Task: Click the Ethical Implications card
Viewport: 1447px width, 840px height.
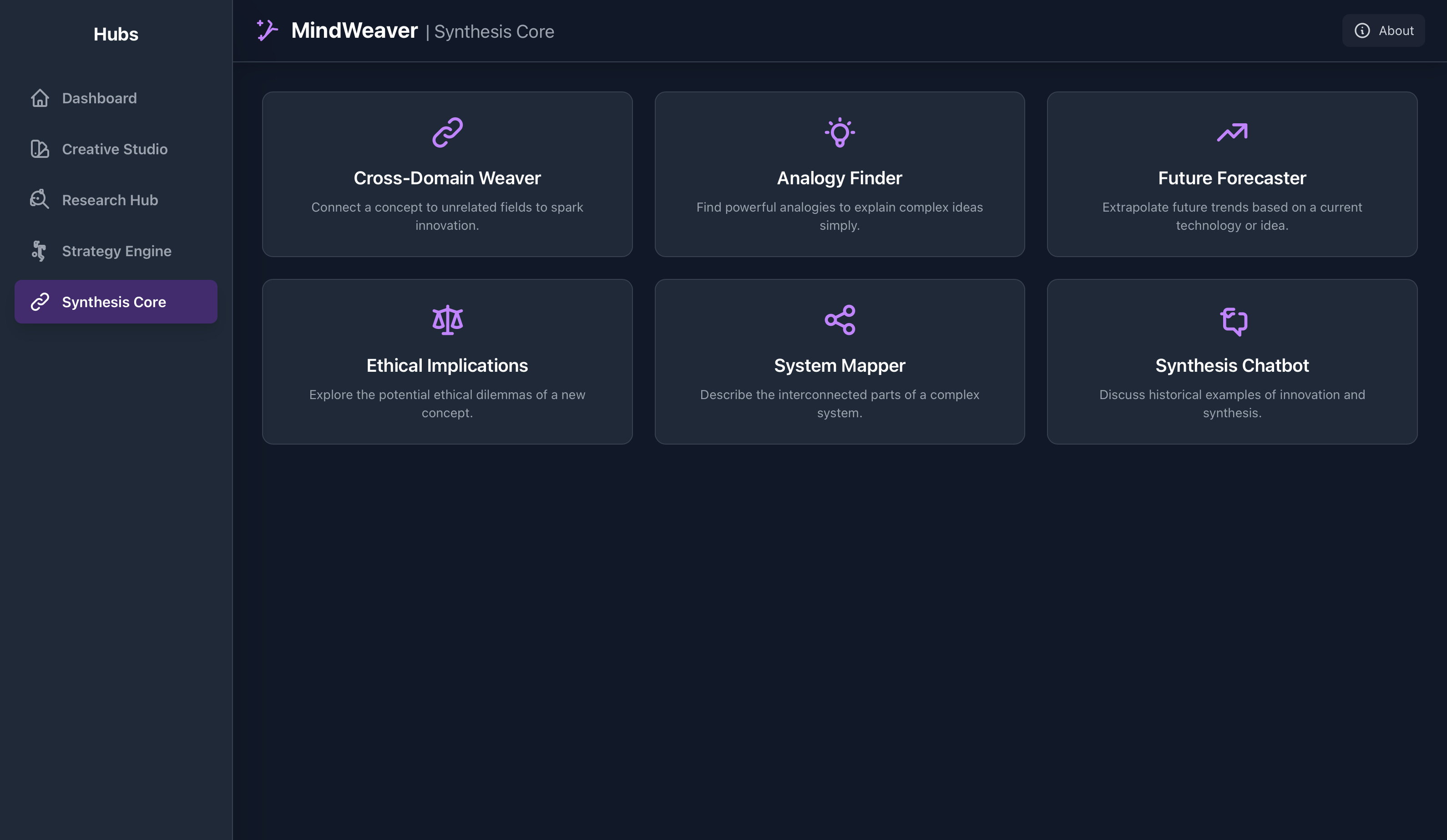Action: pyautogui.click(x=447, y=361)
